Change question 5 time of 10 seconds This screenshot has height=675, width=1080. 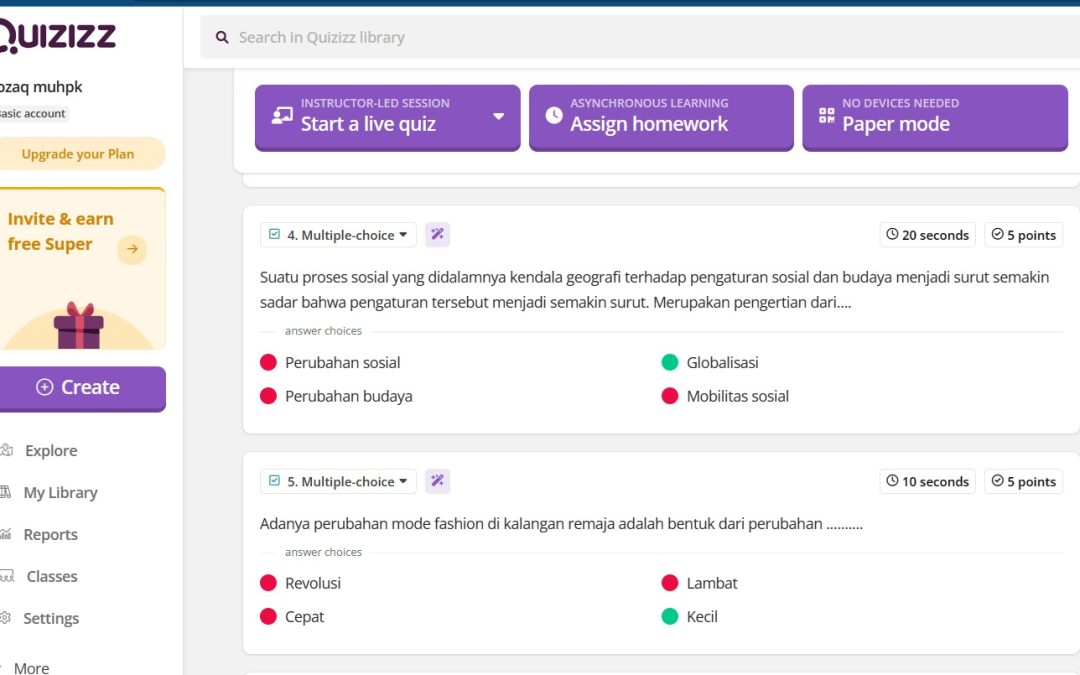927,481
